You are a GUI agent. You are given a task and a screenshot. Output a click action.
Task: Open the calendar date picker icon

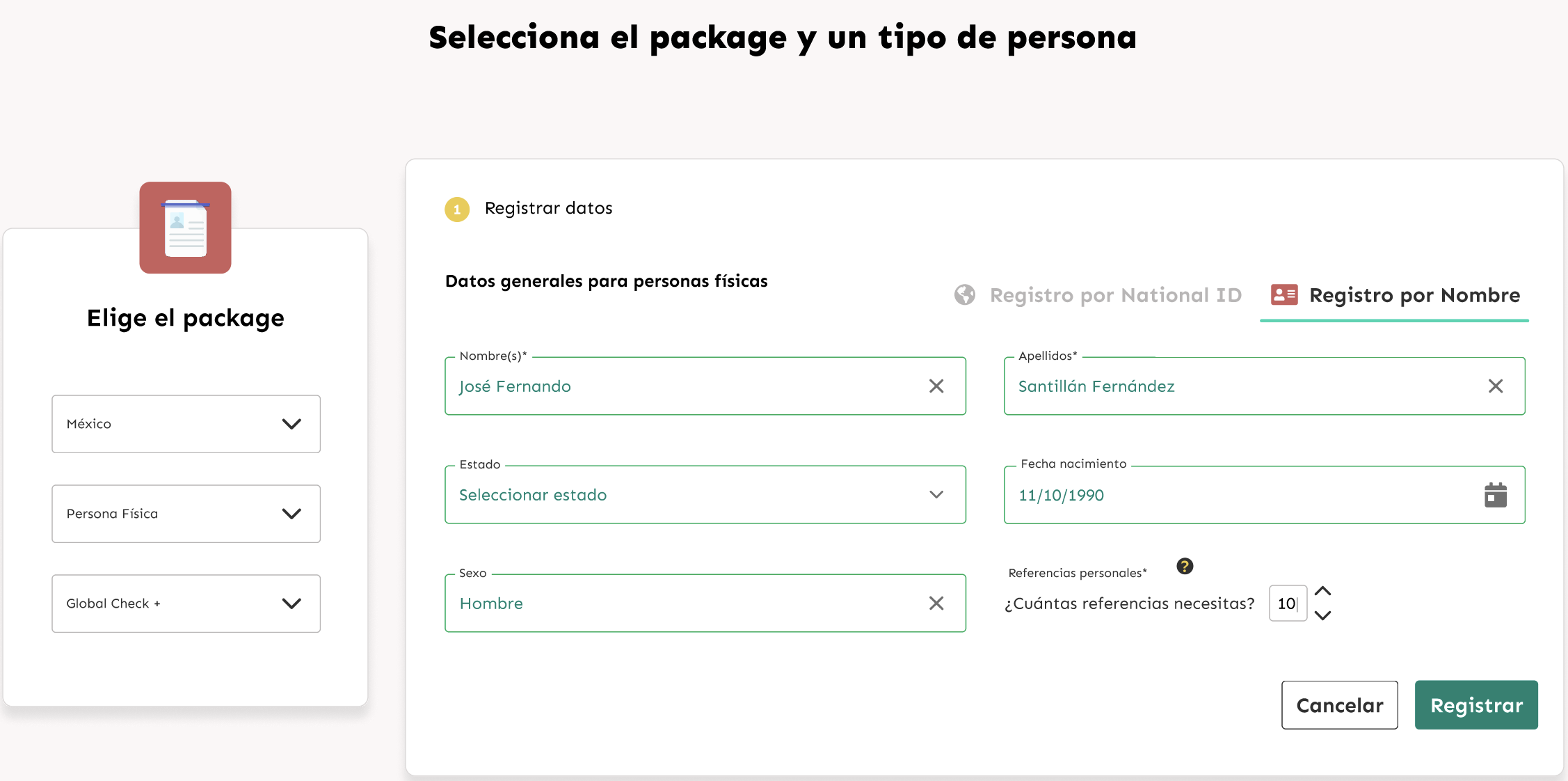click(1495, 495)
